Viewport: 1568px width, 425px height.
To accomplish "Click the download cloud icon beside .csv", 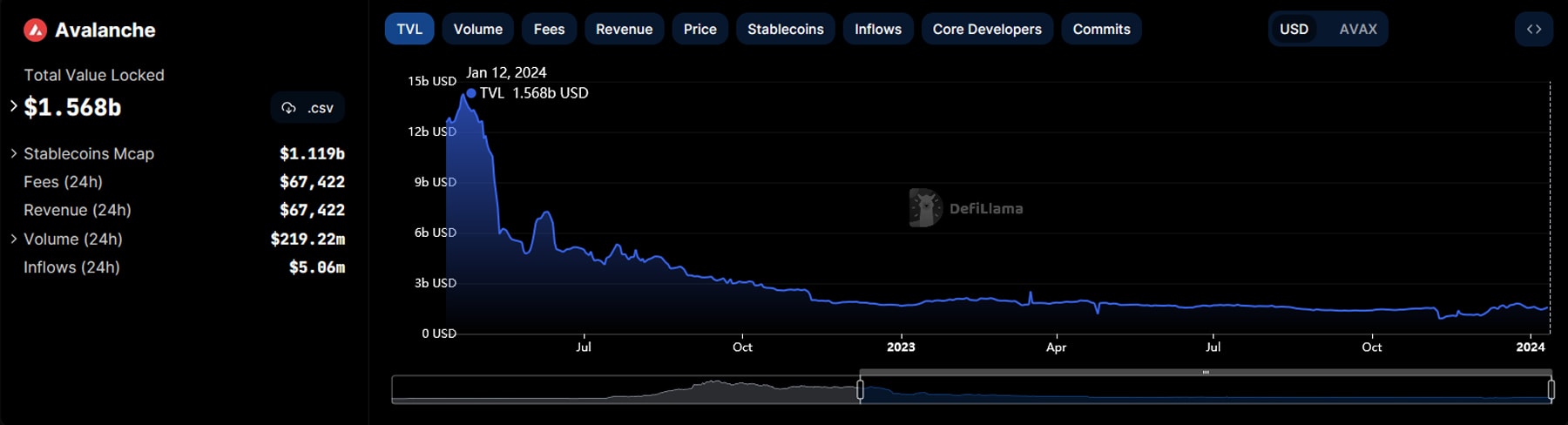I will tap(288, 108).
